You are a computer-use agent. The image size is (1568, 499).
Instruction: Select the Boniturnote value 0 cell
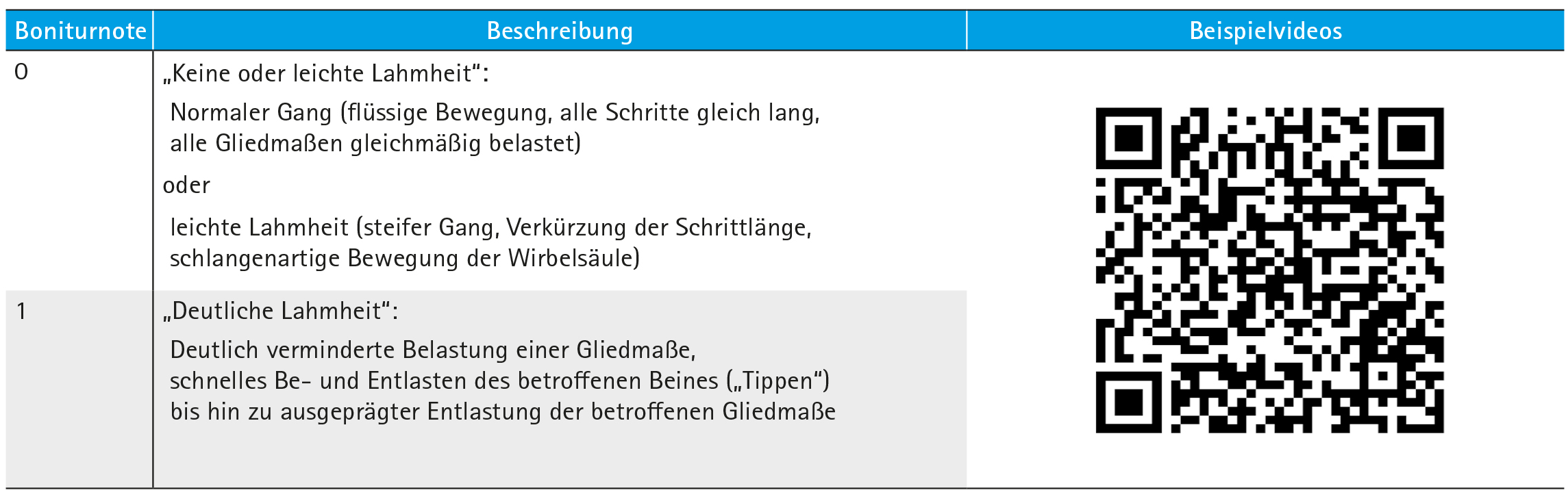point(21,72)
